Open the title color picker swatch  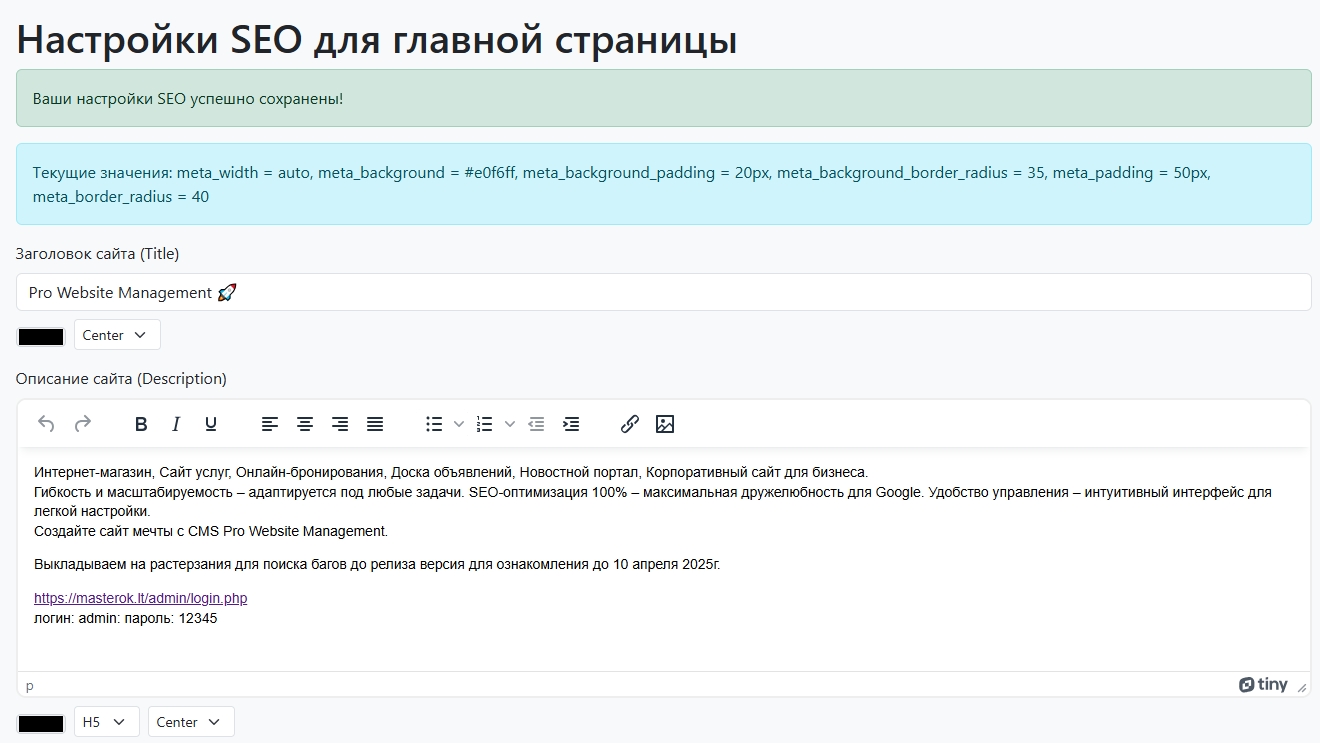[40, 335]
